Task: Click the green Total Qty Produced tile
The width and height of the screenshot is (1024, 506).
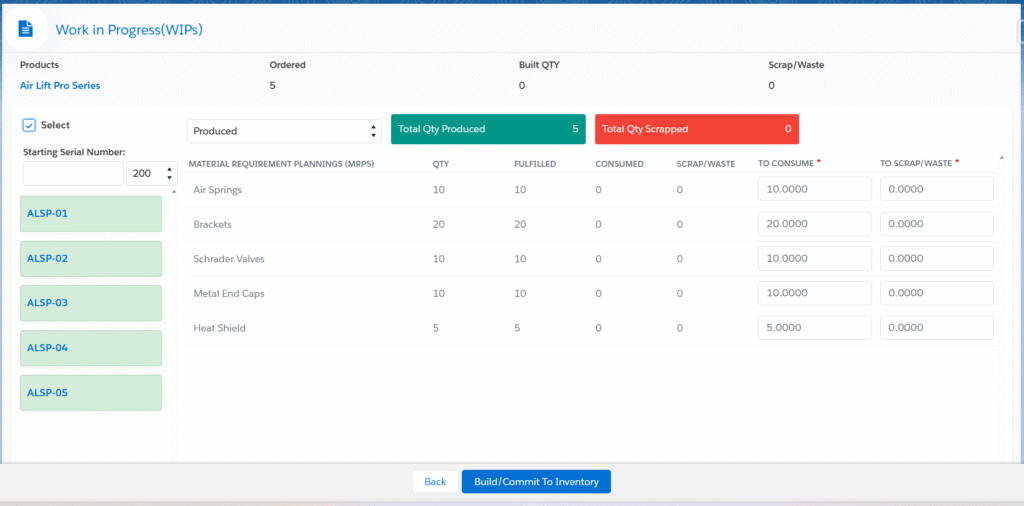Action: tap(488, 129)
